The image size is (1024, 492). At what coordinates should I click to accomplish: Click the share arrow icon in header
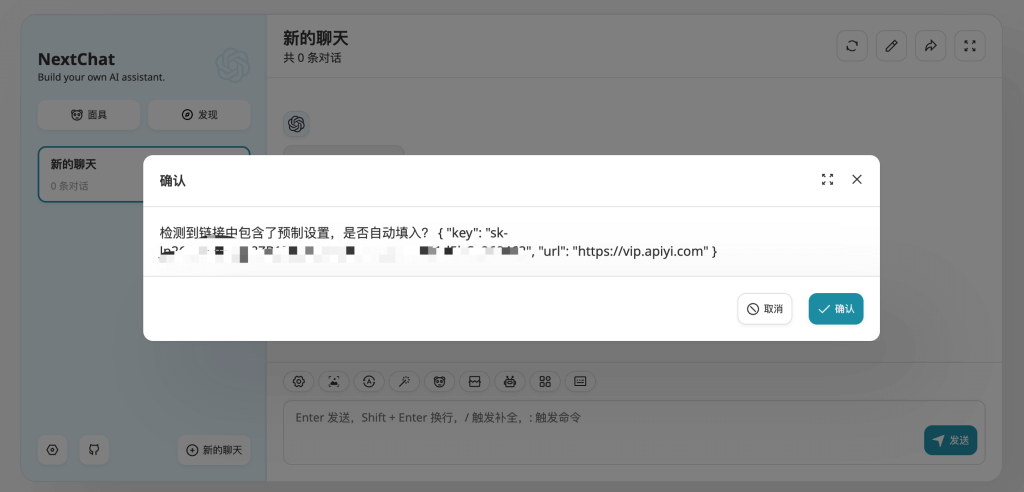(x=930, y=46)
